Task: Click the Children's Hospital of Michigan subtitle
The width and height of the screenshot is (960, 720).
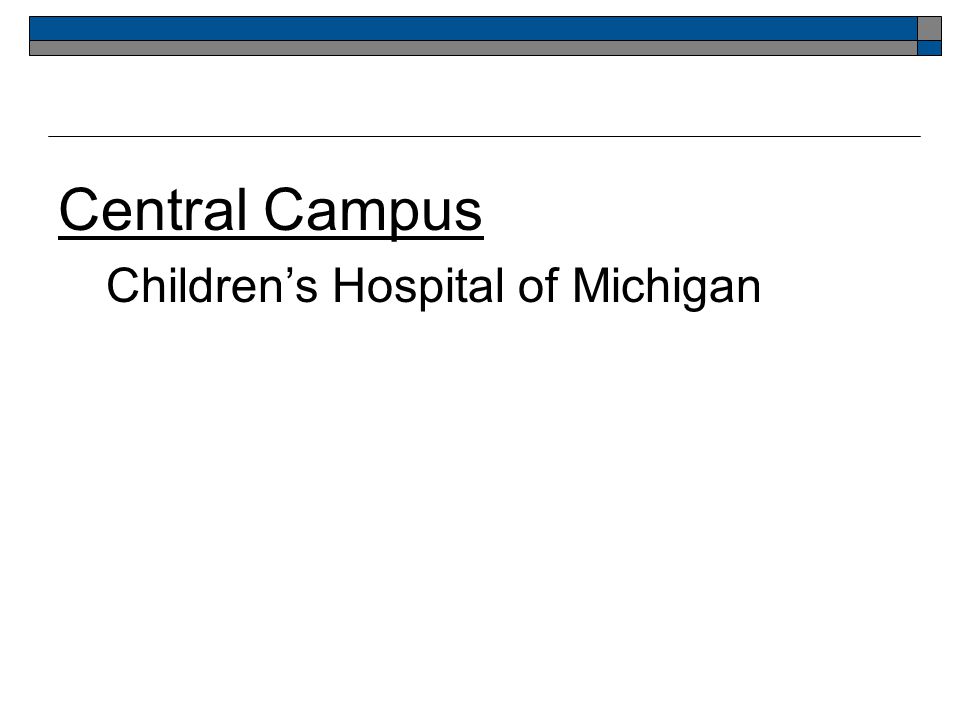Action: tap(433, 288)
